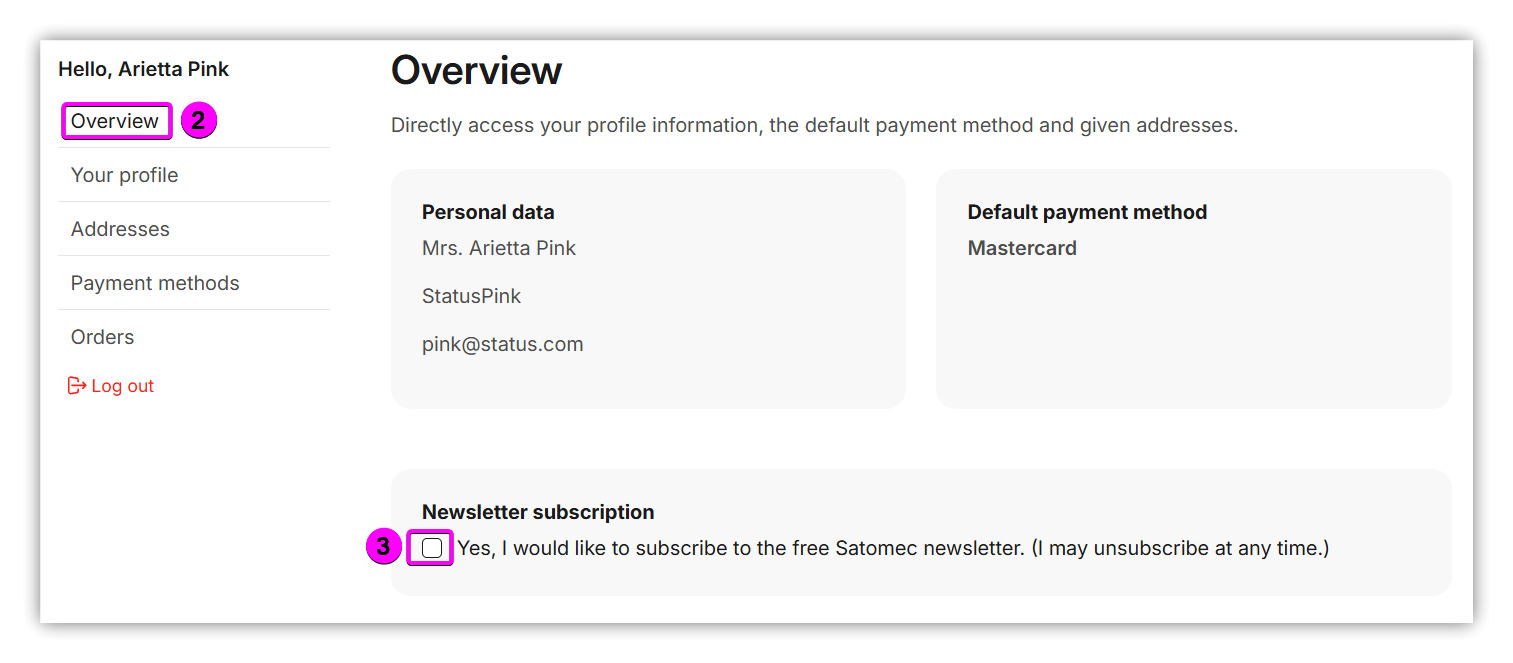Click the pink number 3 marker badge
1513x663 pixels.
point(384,548)
